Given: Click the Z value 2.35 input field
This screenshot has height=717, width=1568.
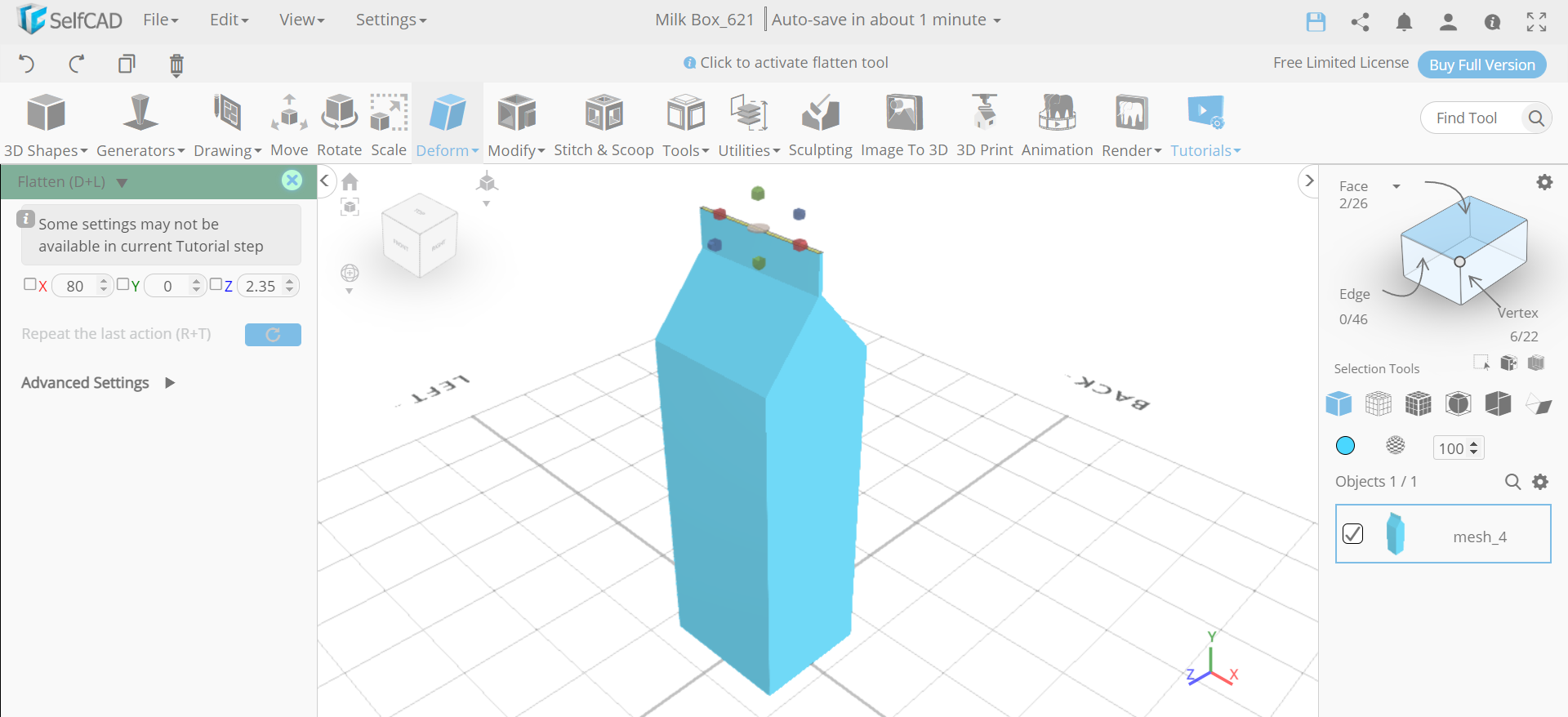Looking at the screenshot, I should pos(268,286).
